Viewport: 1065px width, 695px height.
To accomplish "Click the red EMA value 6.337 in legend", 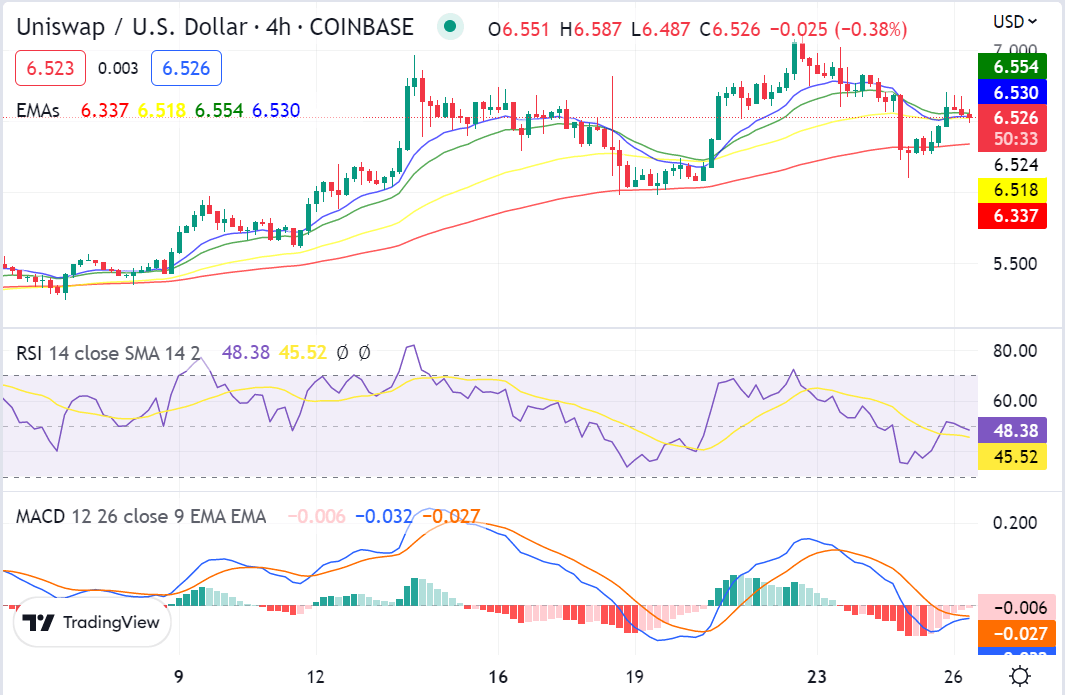I will click(x=105, y=110).
